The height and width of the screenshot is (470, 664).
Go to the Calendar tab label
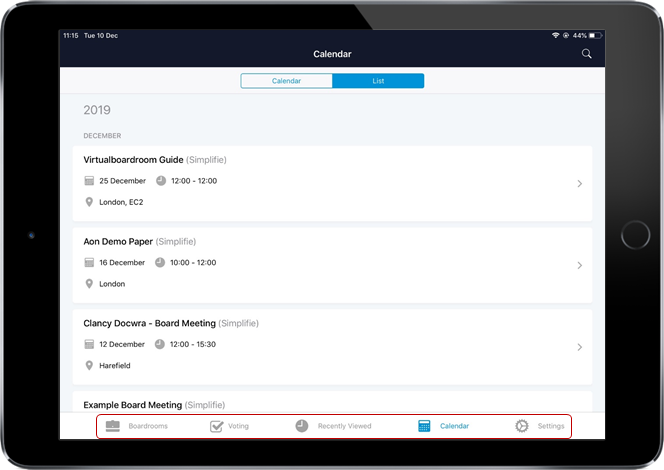pos(454,426)
